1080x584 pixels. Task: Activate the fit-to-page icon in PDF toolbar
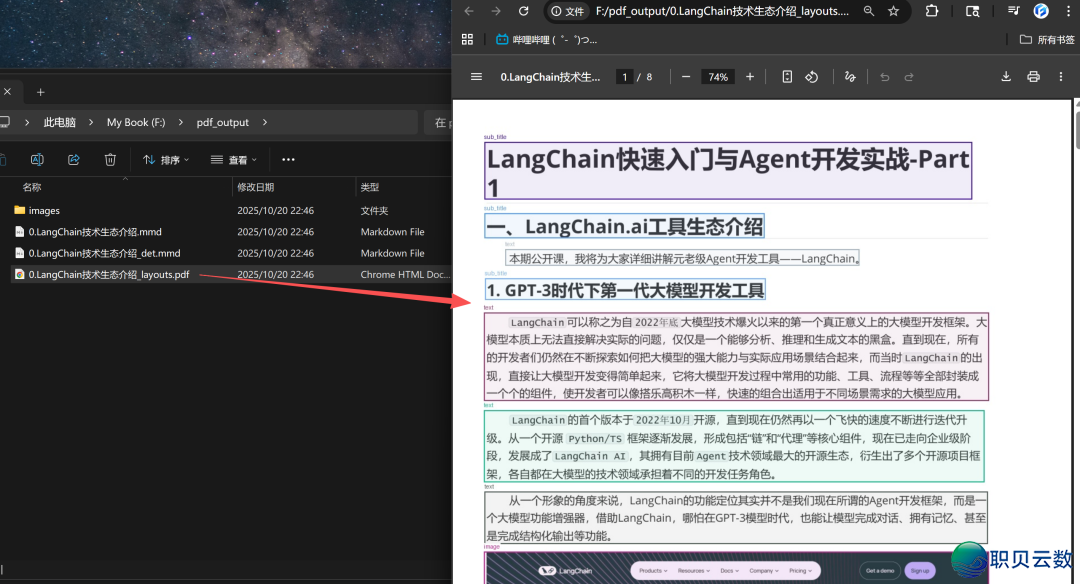(x=787, y=76)
